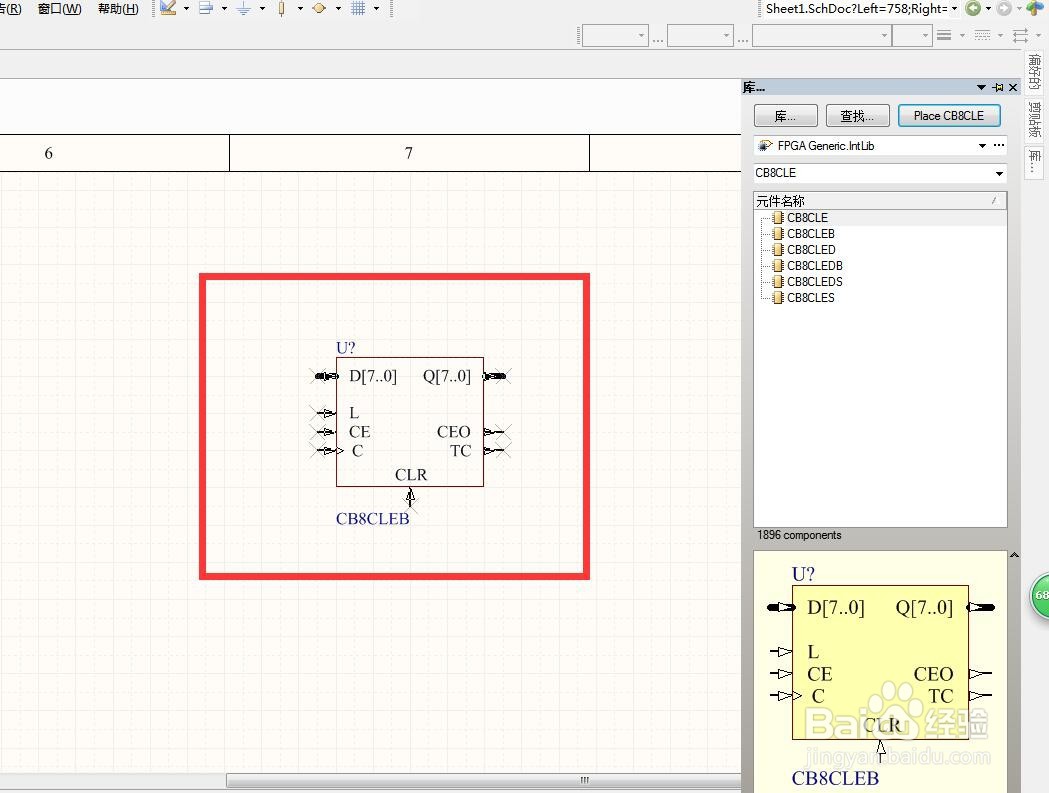Select the pencil drawing tools icon
The width and height of the screenshot is (1049, 793).
169,9
